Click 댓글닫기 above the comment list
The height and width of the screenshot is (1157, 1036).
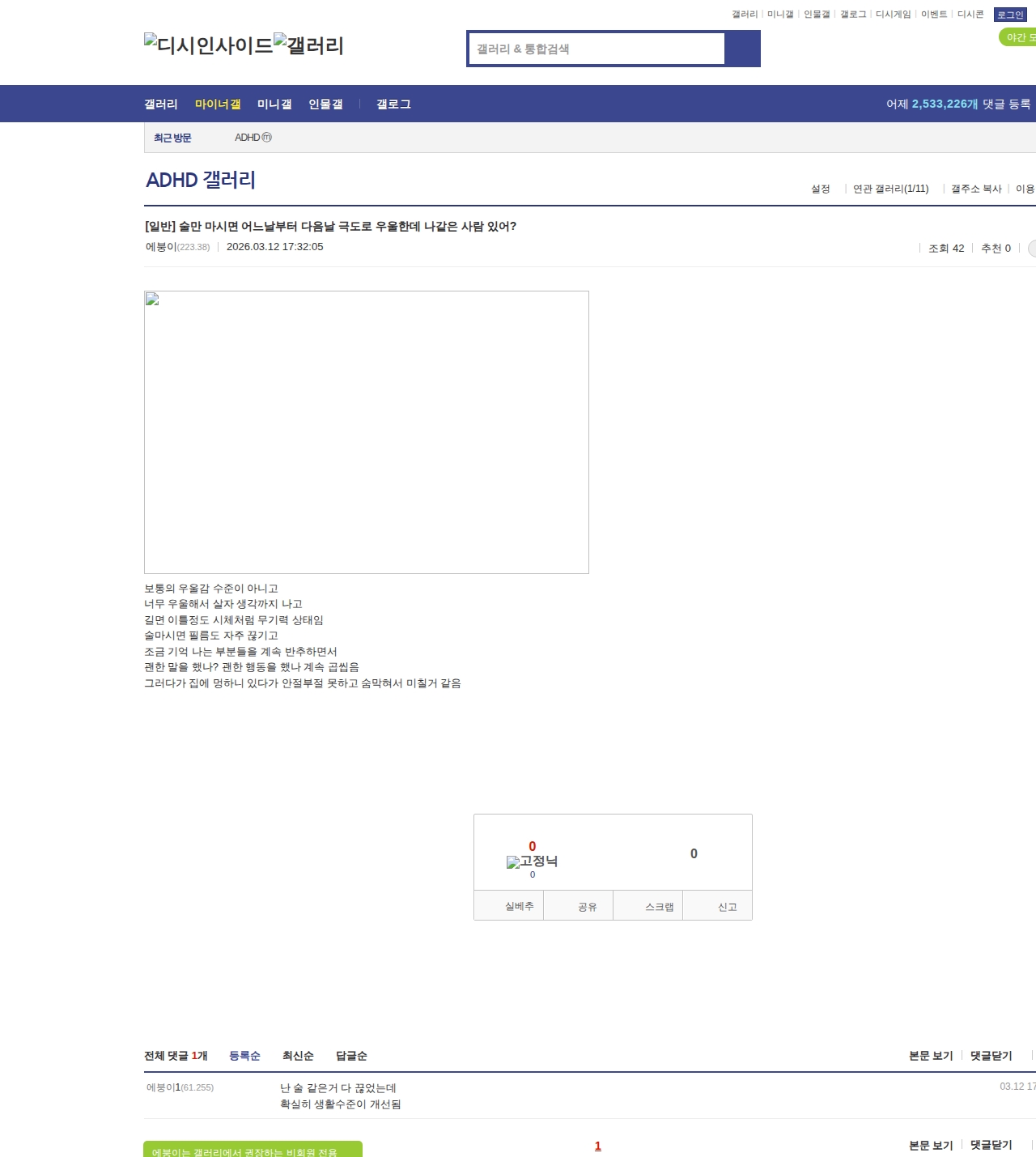click(991, 1056)
